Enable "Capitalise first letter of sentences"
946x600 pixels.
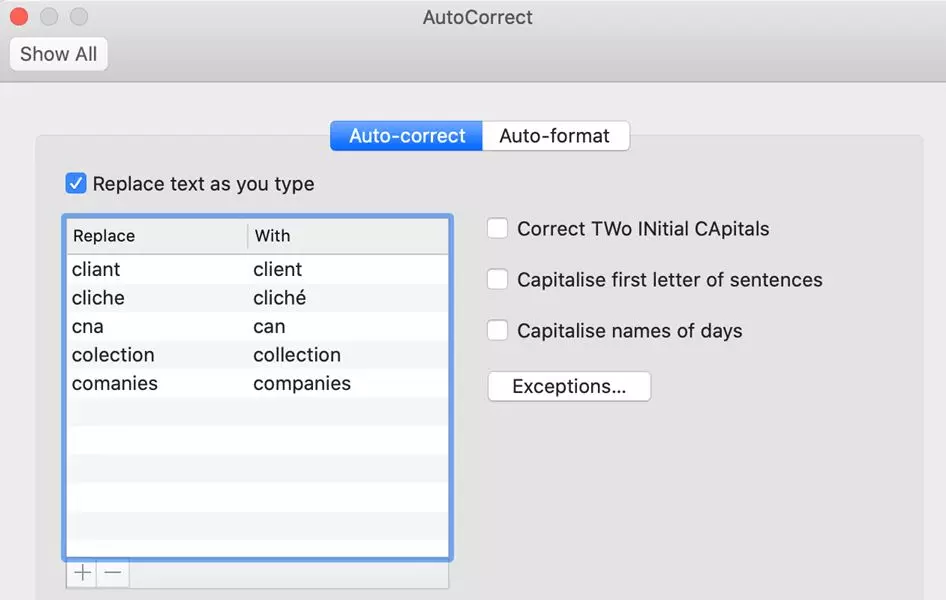click(497, 279)
